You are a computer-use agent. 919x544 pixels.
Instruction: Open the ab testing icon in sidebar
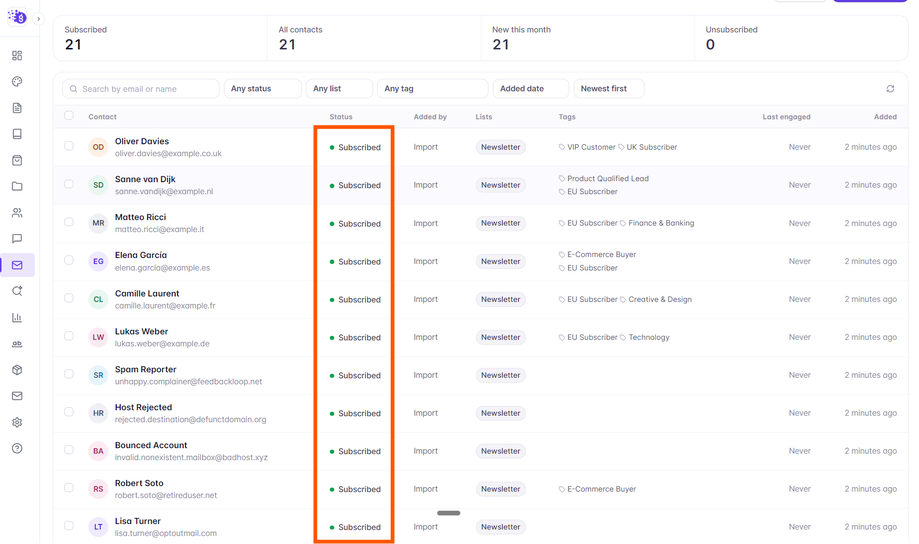[17, 344]
